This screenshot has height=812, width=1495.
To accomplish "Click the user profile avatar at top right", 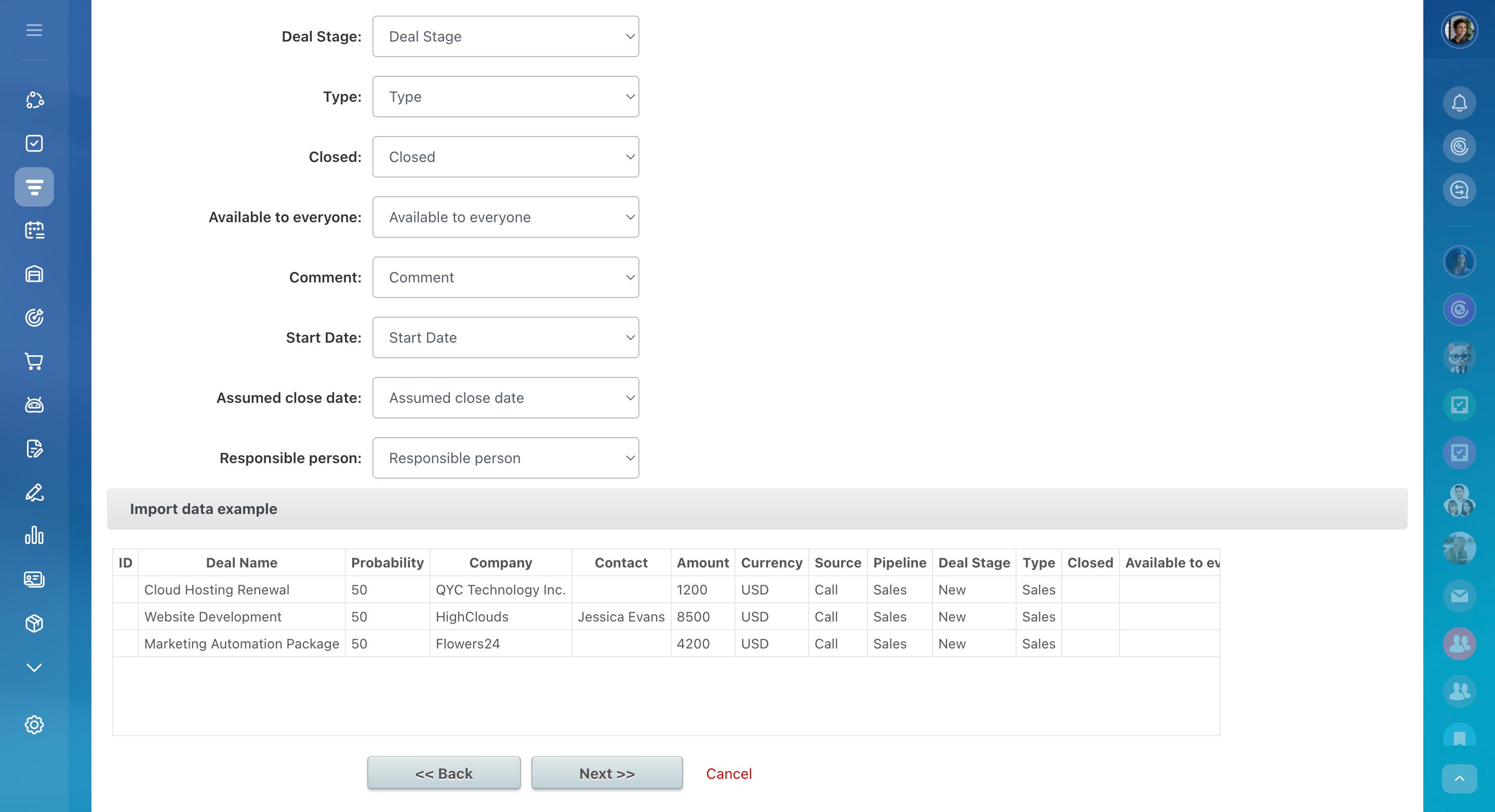I will click(1459, 30).
